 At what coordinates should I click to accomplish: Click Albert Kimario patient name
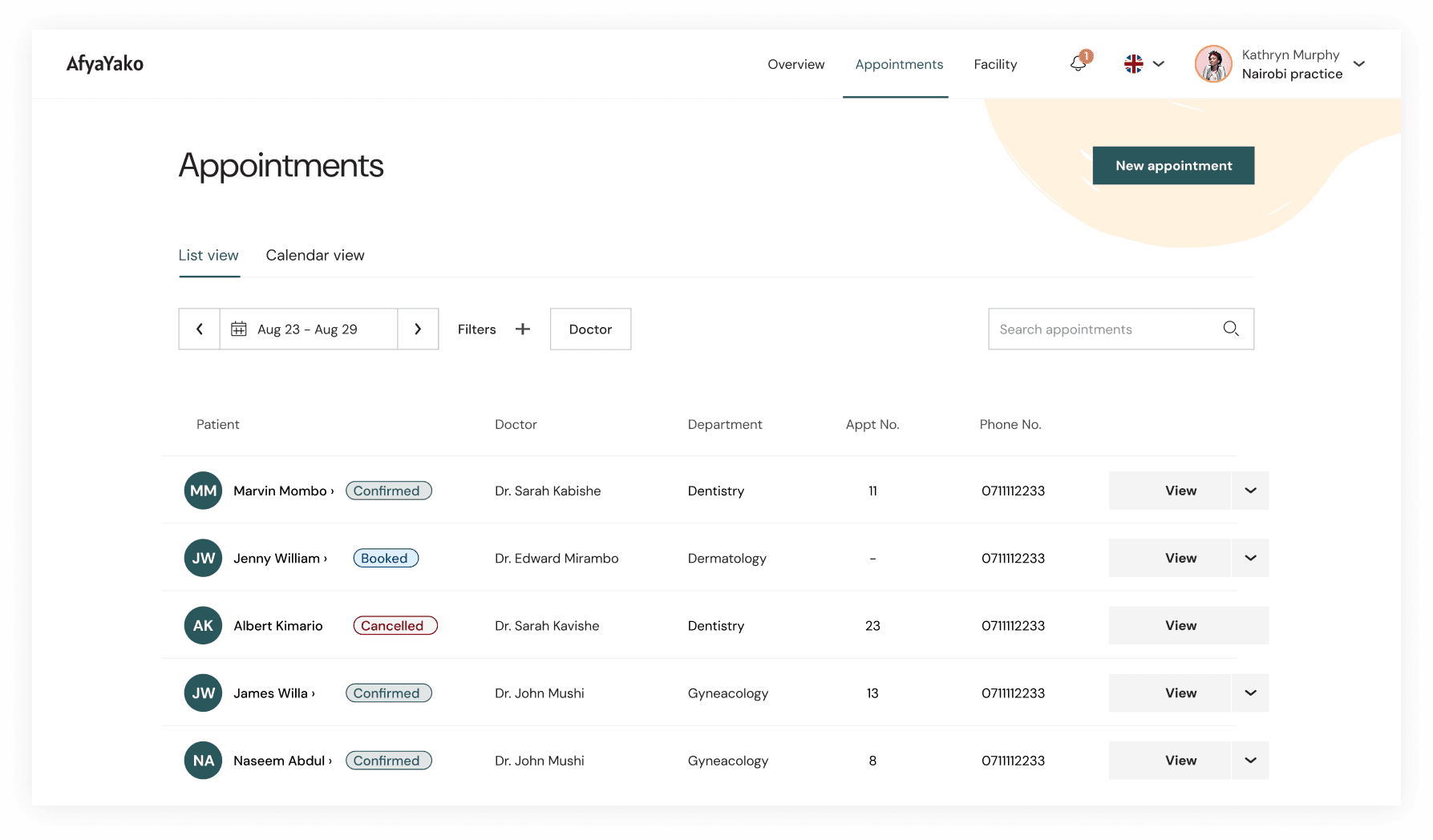(x=278, y=625)
